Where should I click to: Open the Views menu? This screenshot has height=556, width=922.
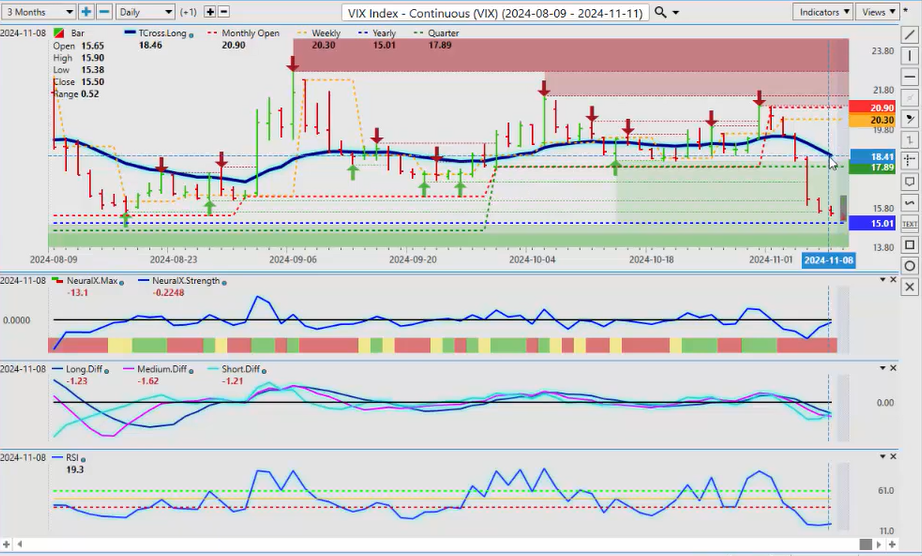point(877,12)
